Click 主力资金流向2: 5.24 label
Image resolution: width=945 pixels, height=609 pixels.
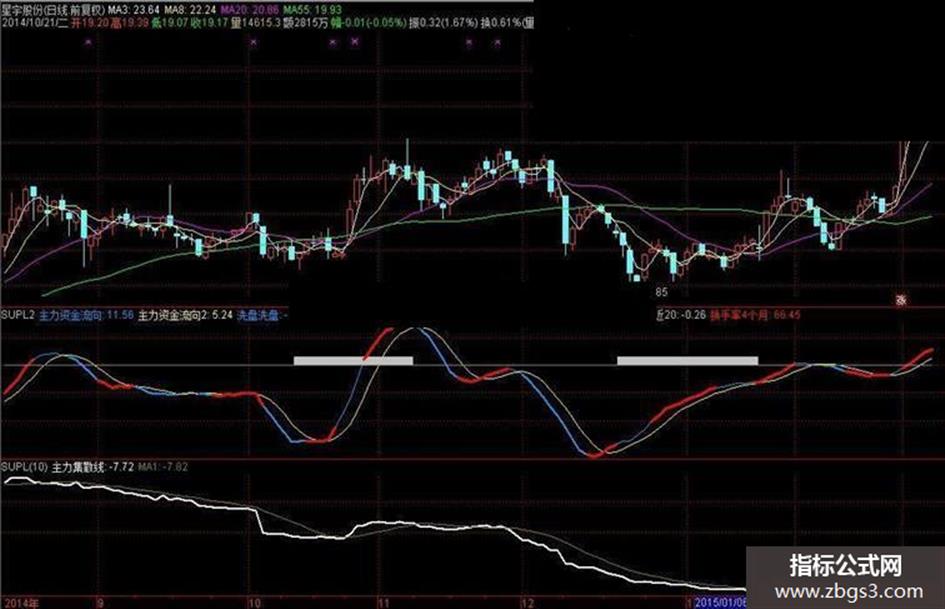click(185, 315)
